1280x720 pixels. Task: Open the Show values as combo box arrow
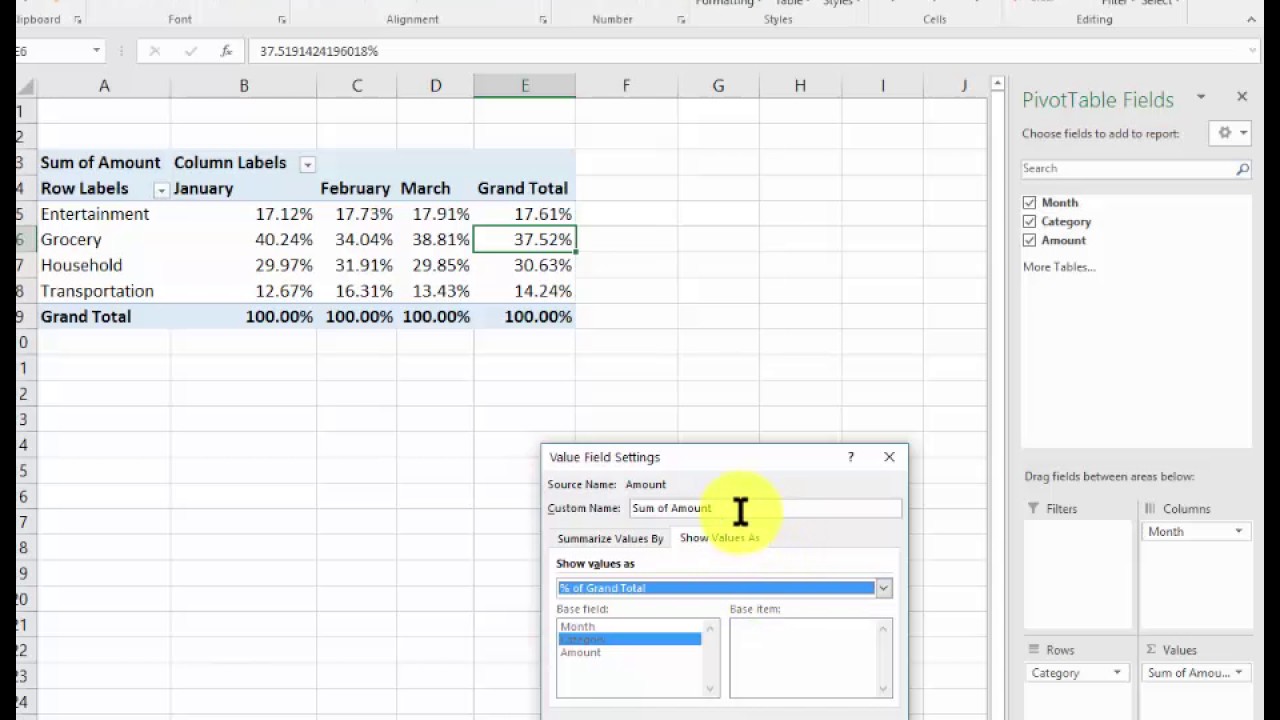884,589
